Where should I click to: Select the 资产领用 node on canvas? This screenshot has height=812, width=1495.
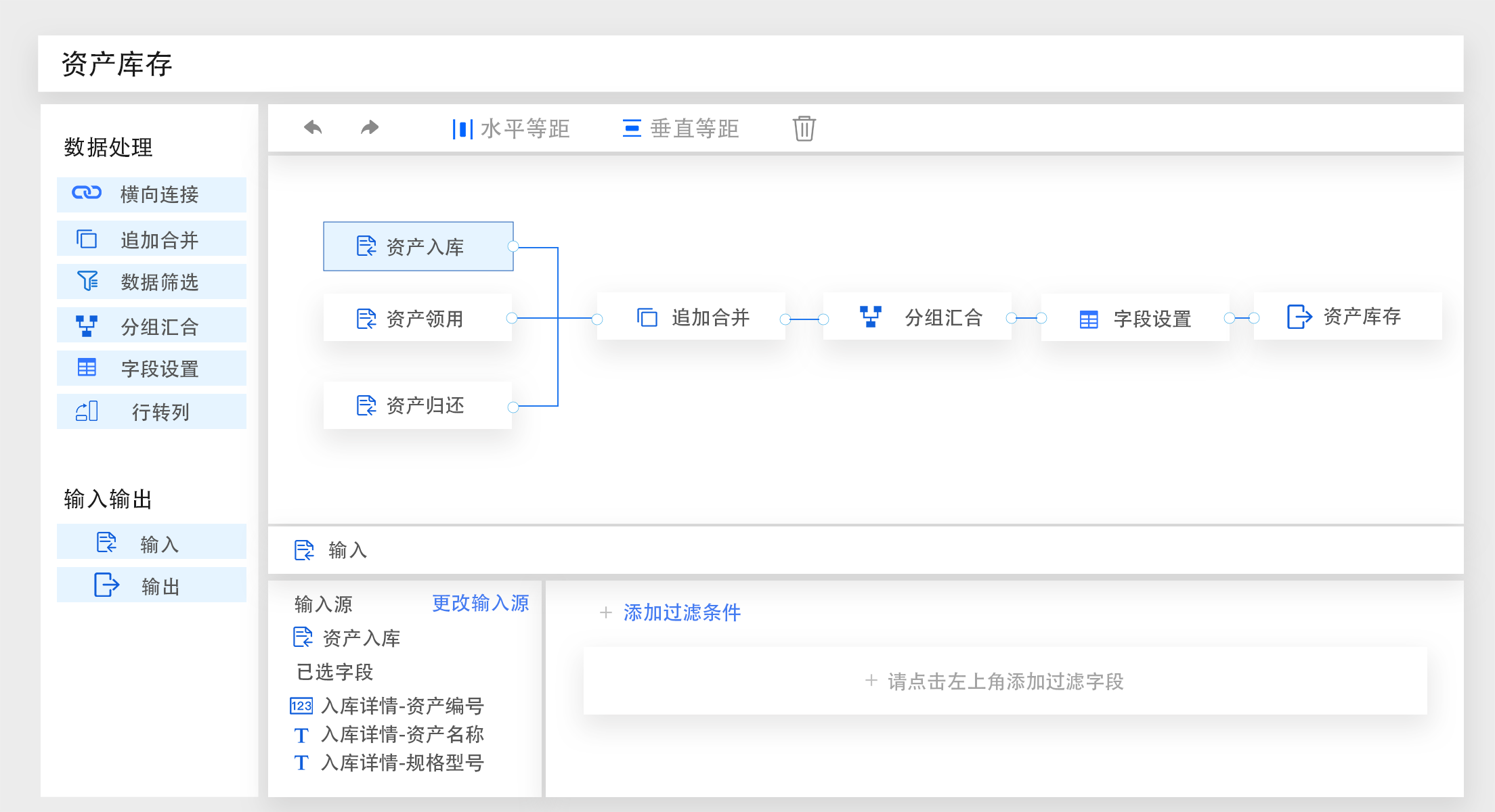(x=418, y=318)
